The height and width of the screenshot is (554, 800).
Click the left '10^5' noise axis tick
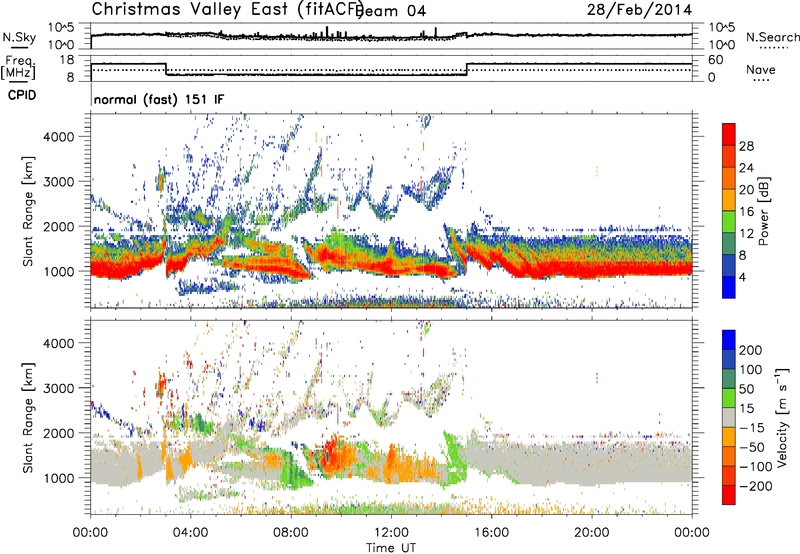(60, 28)
